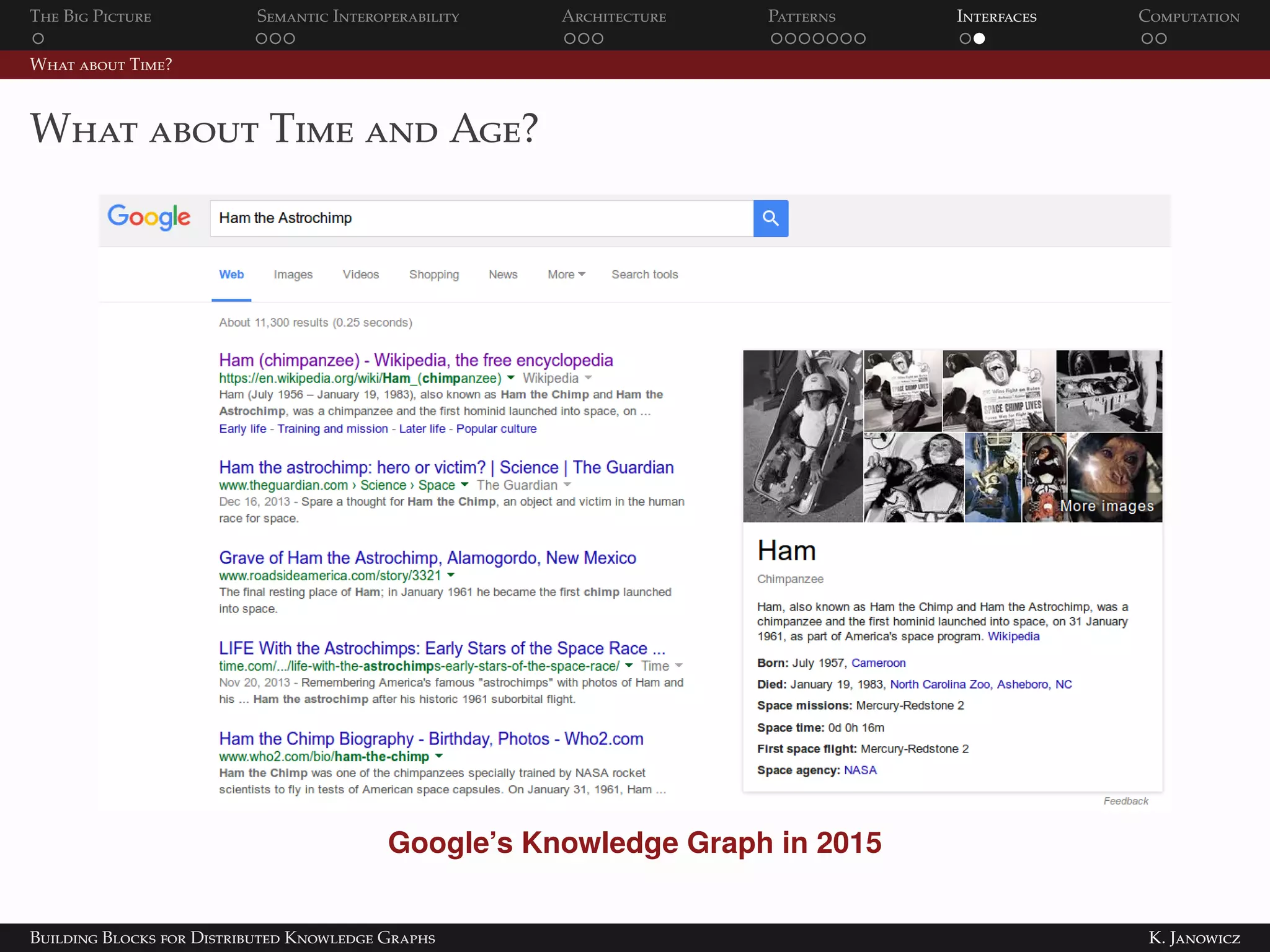Jump to The Big Picture section
The width and height of the screenshot is (1270, 952).
(x=91, y=17)
